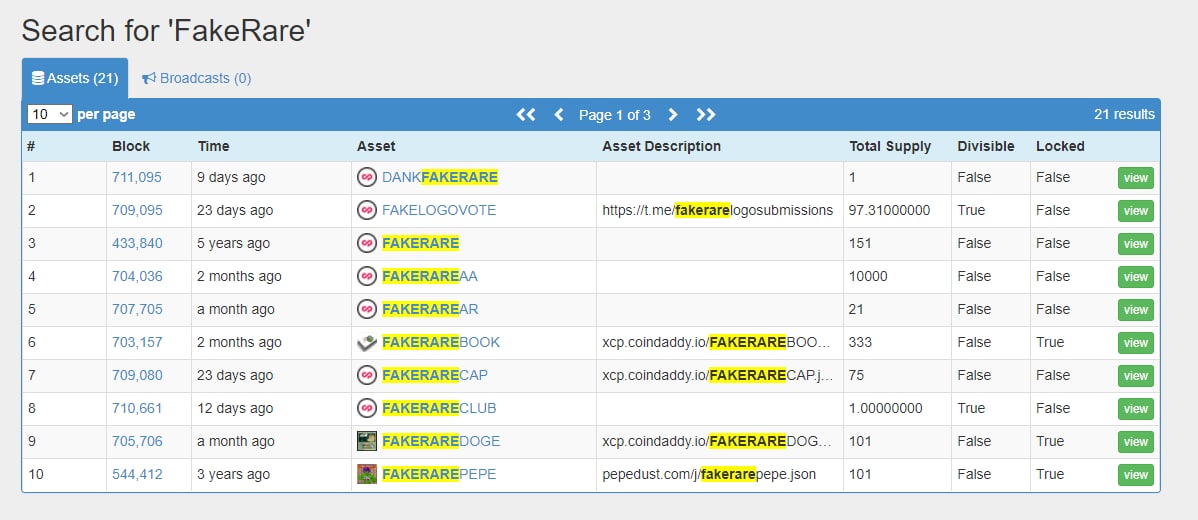1198x520 pixels.
Task: Open block 703,157 link
Action: pos(137,342)
